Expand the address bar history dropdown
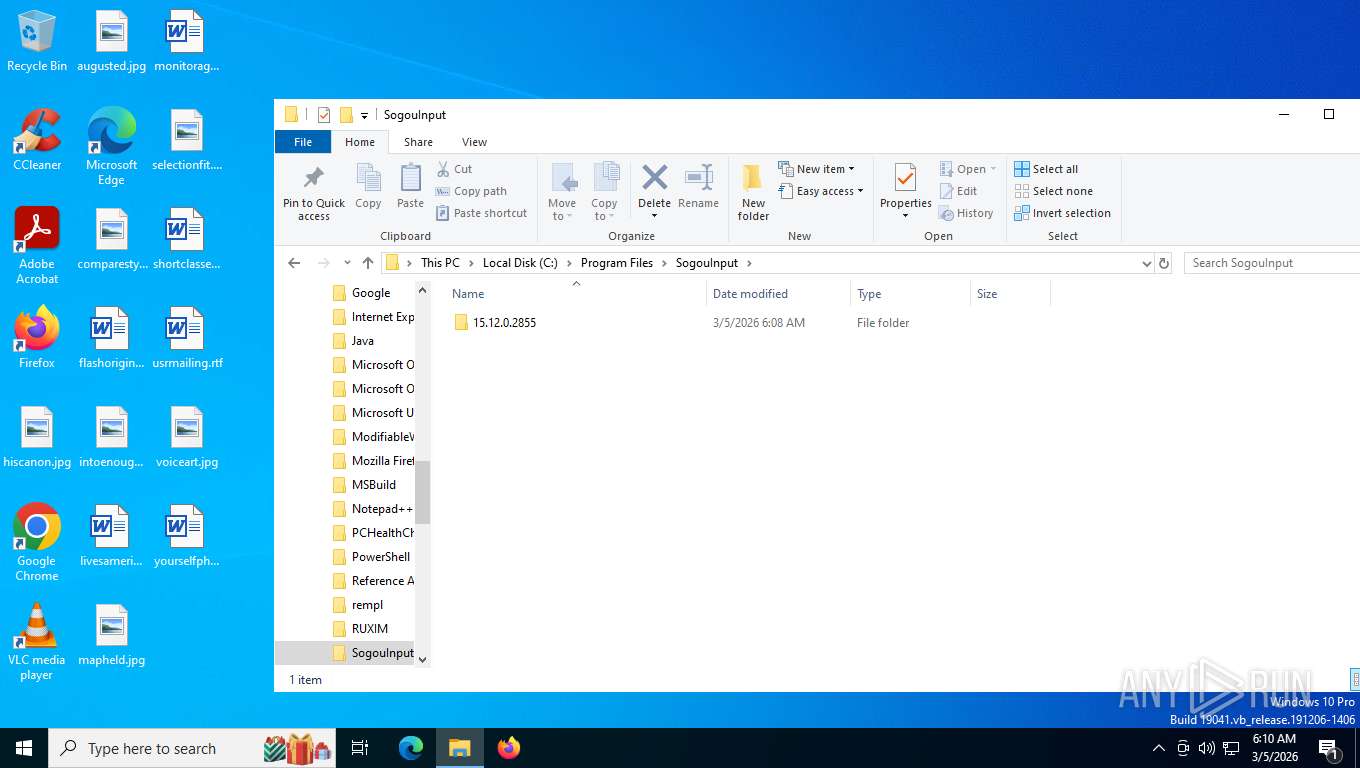Viewport: 1360px width, 768px height. (x=1146, y=263)
